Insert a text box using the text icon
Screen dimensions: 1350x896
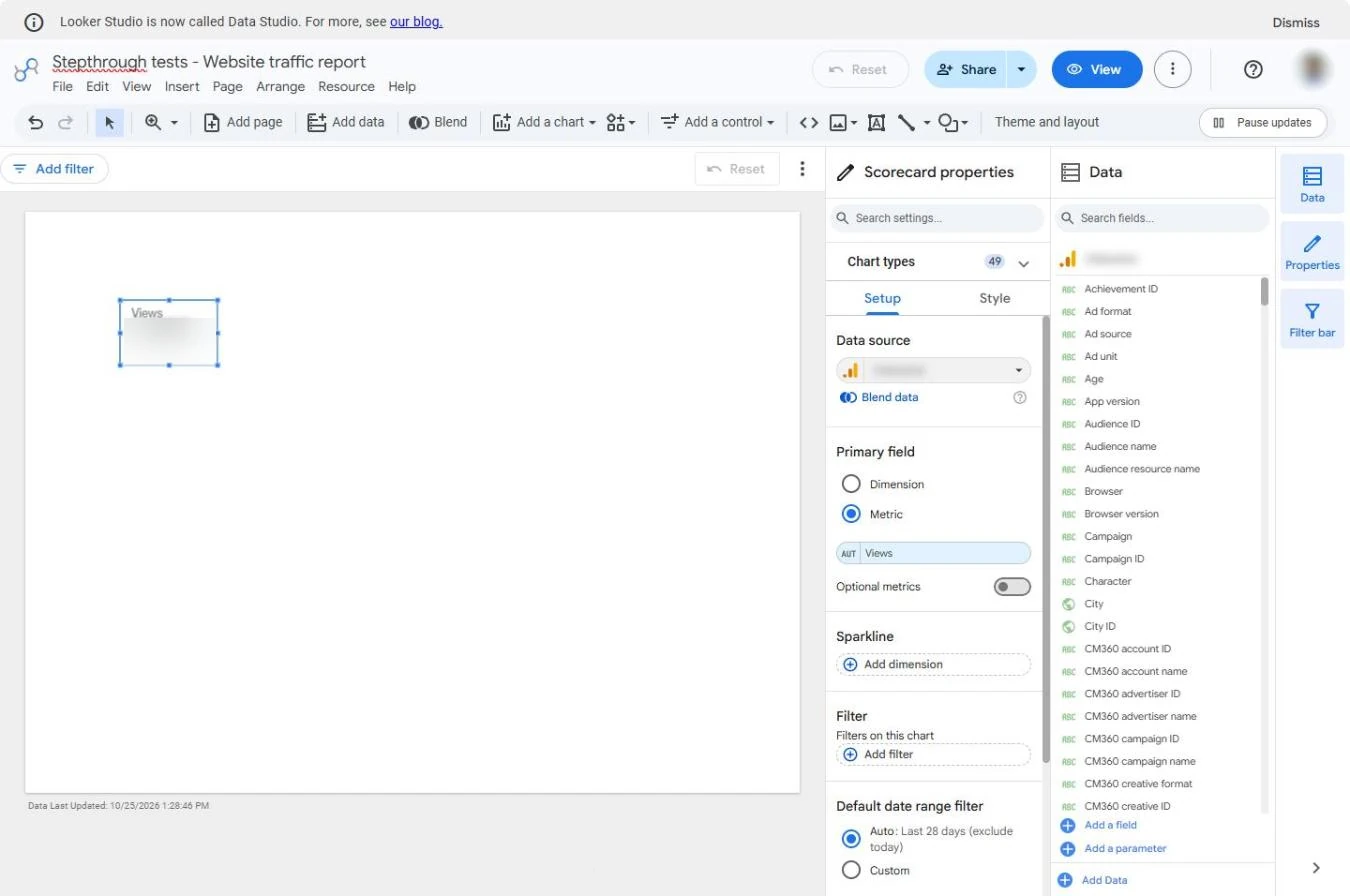876,122
